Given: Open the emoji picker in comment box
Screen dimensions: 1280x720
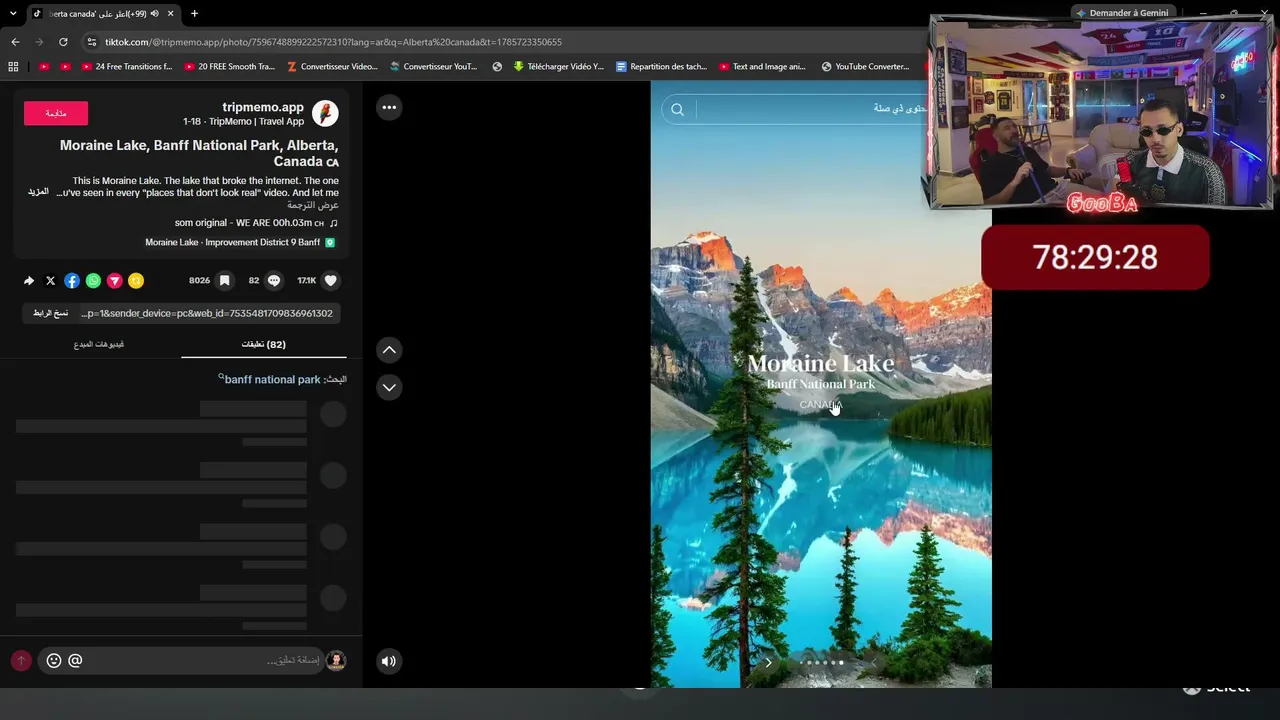Looking at the screenshot, I should [x=54, y=660].
